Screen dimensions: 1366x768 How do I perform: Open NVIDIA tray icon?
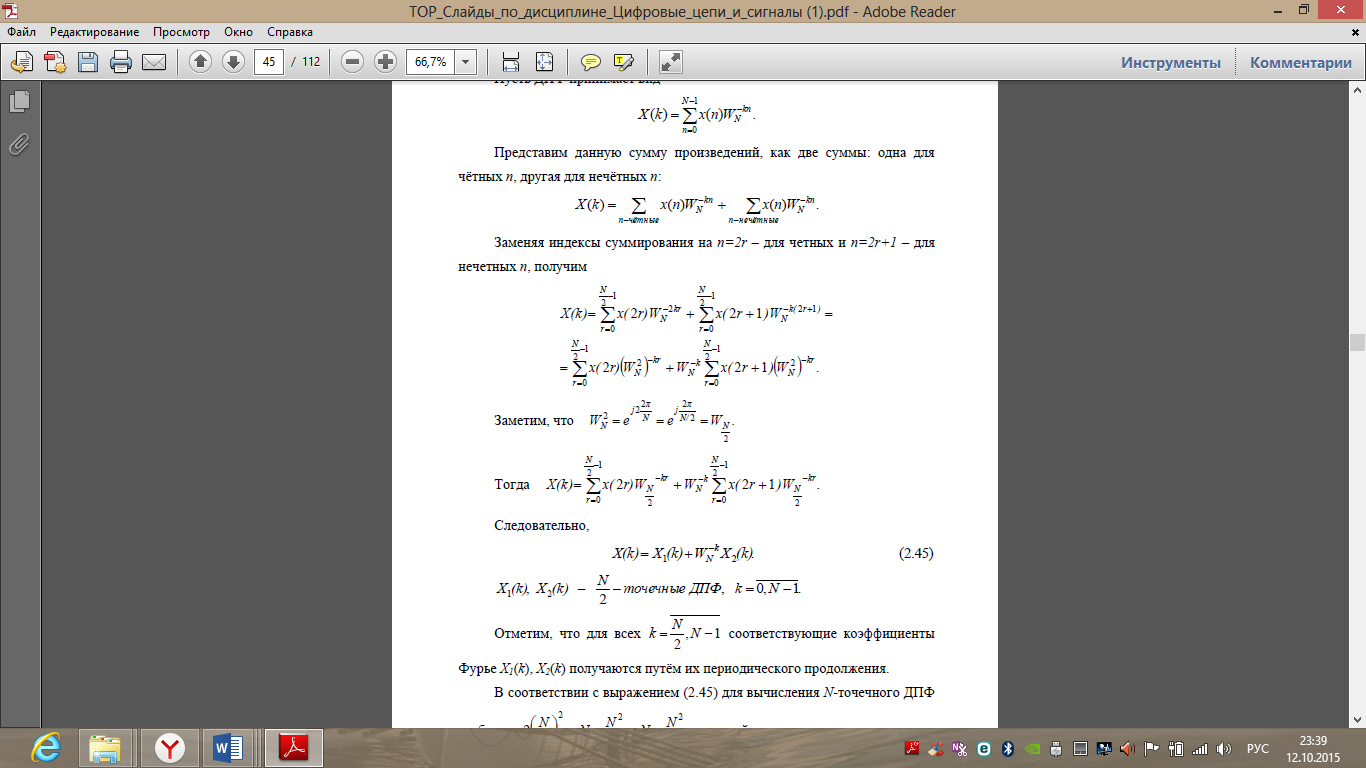coord(1032,748)
